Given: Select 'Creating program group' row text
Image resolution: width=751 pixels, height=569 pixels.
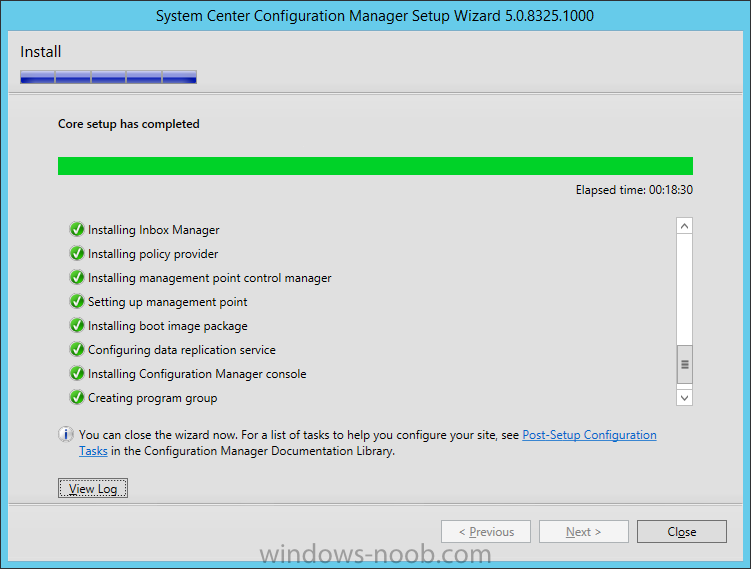Looking at the screenshot, I should coord(152,398).
